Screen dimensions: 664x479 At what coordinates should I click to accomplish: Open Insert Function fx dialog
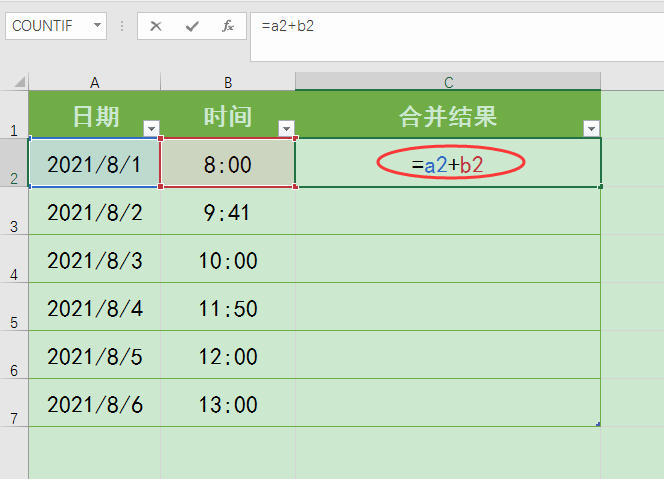point(228,26)
